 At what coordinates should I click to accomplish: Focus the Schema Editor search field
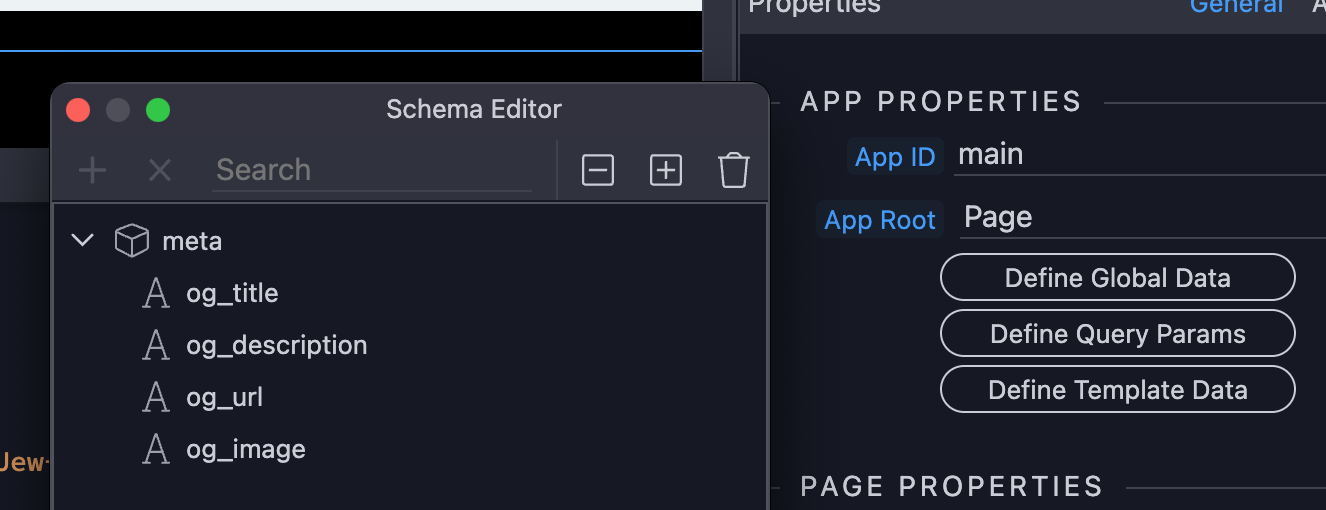click(370, 170)
